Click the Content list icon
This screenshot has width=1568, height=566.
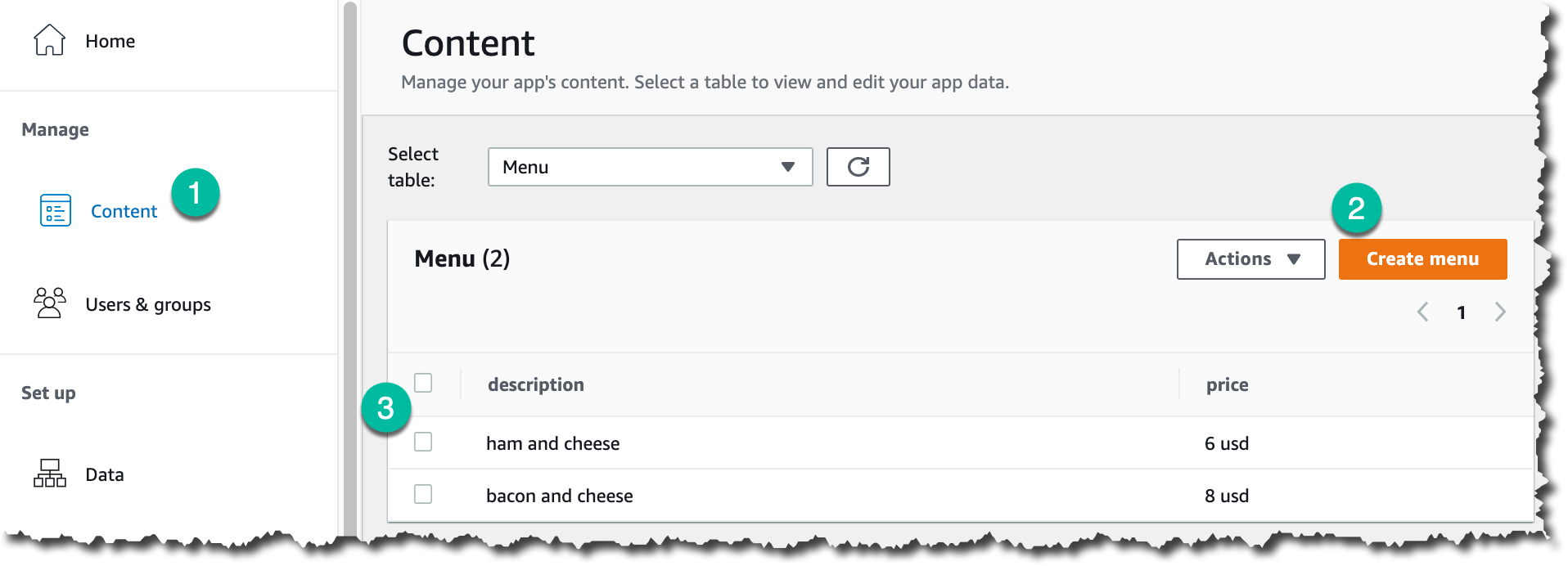56,211
